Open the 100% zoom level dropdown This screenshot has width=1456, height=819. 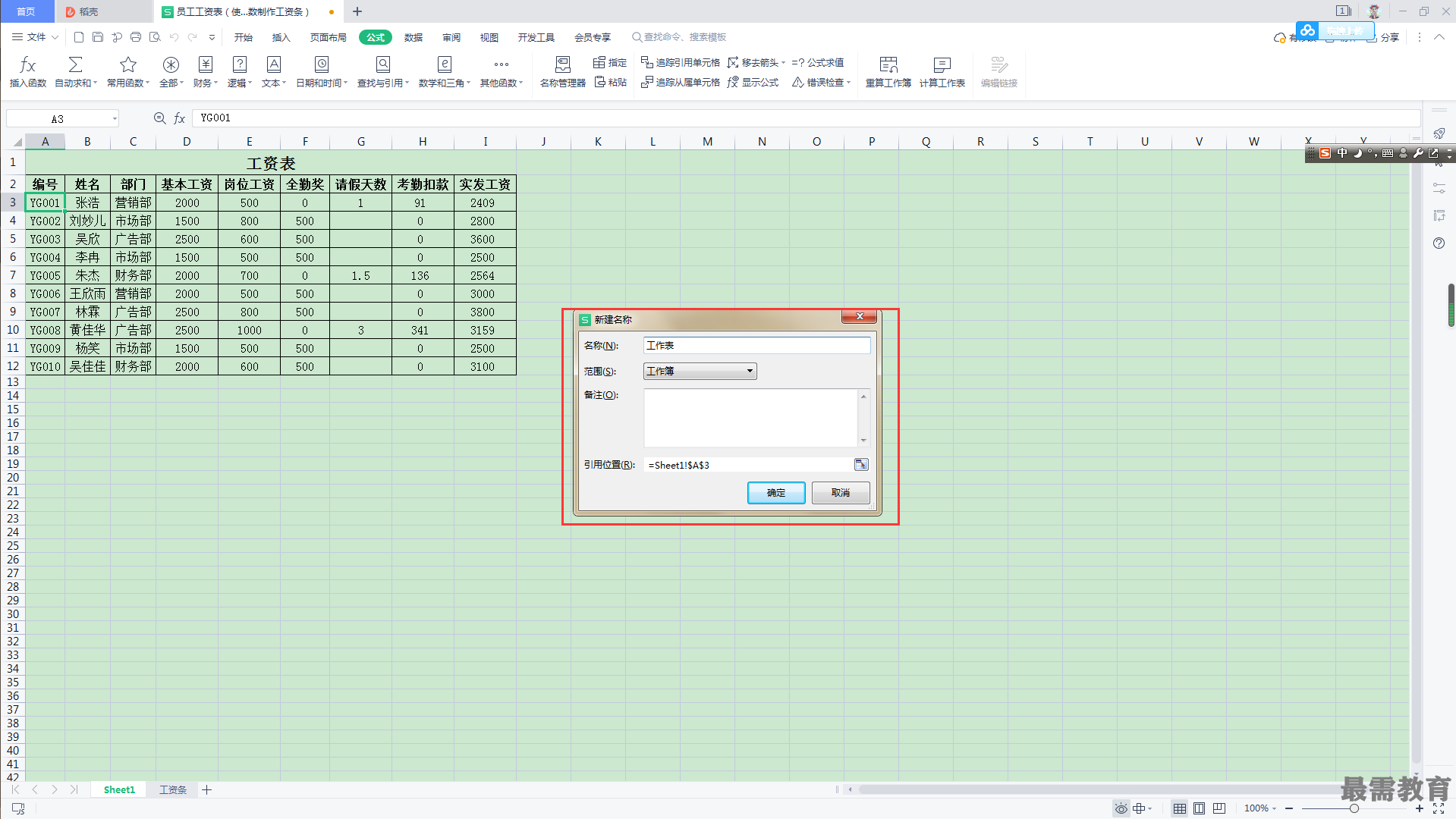point(1260,808)
